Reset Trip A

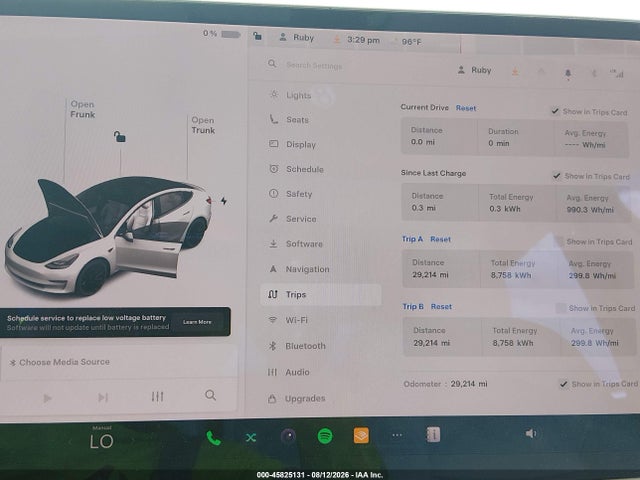[440, 239]
